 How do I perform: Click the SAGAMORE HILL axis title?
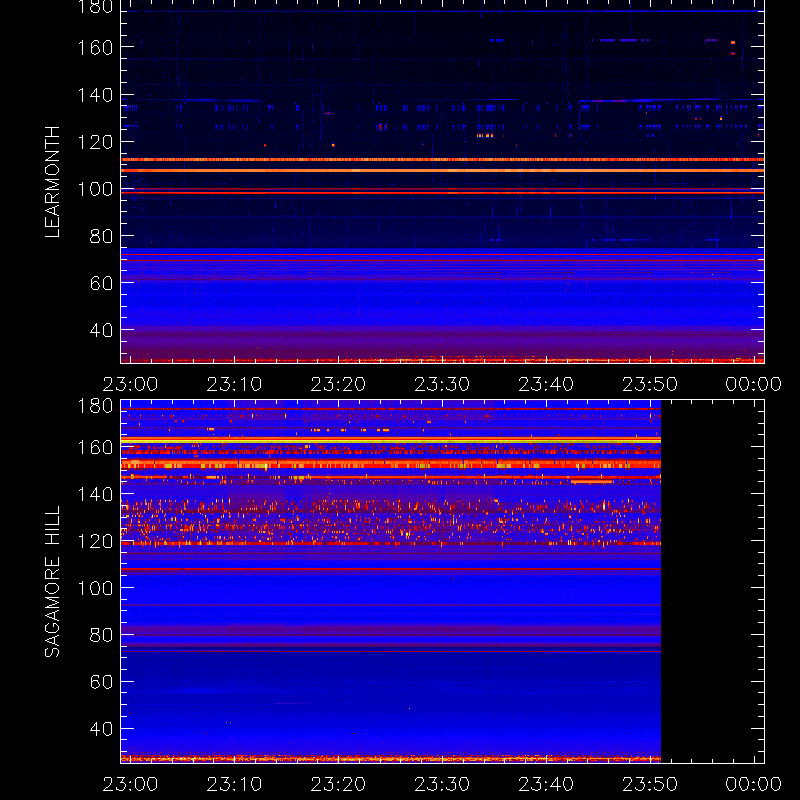click(53, 582)
